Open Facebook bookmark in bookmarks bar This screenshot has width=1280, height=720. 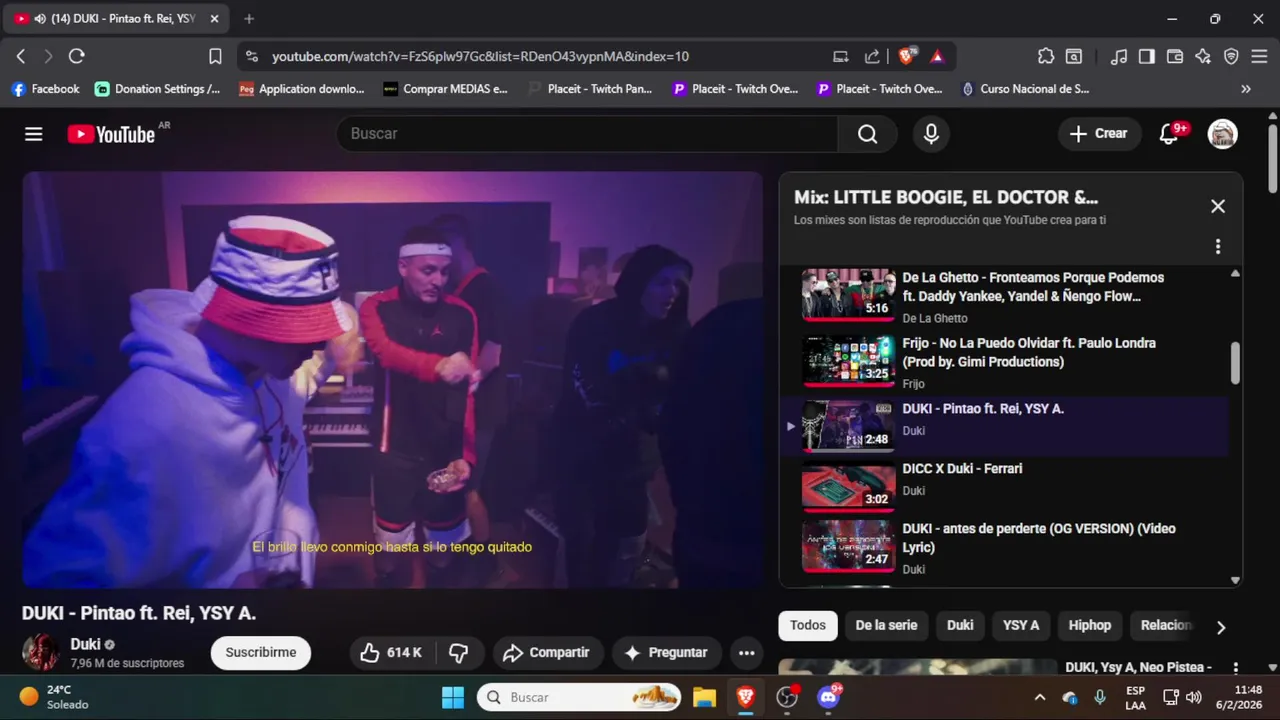(x=46, y=89)
